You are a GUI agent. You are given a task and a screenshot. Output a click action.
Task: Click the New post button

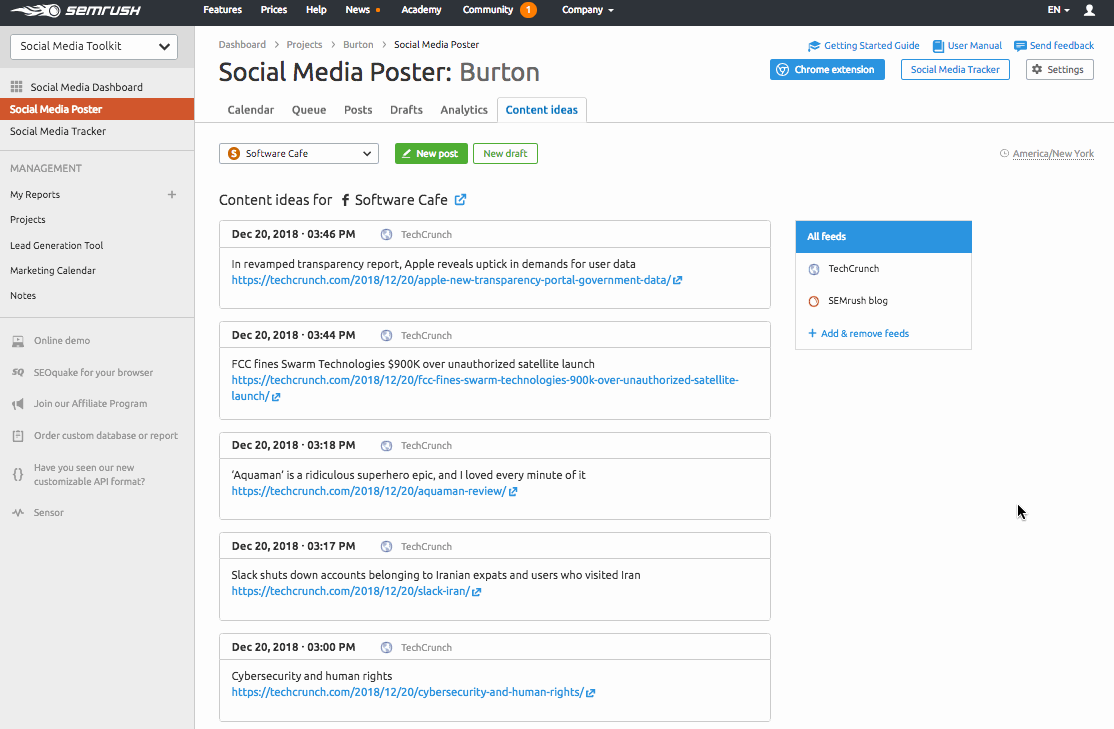[x=431, y=153]
